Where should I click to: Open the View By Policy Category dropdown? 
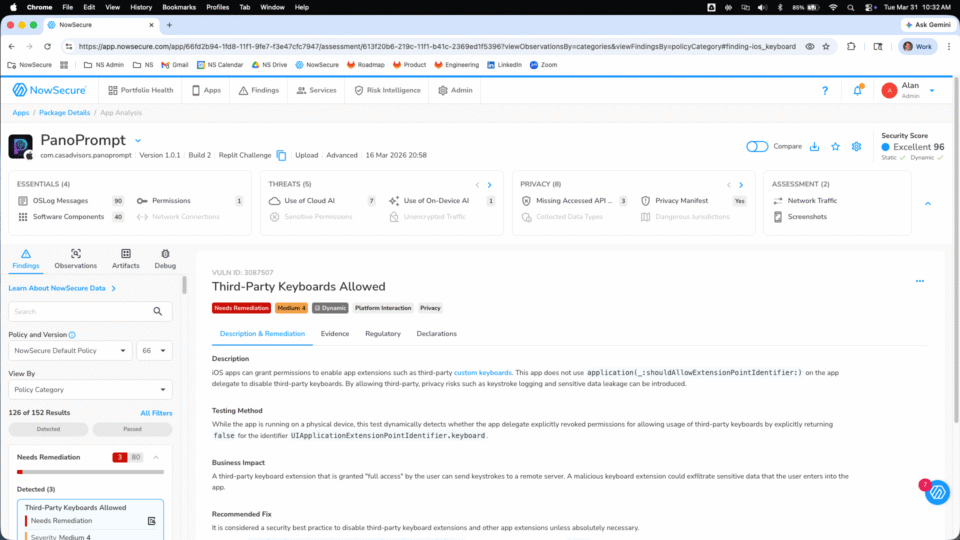[90, 389]
